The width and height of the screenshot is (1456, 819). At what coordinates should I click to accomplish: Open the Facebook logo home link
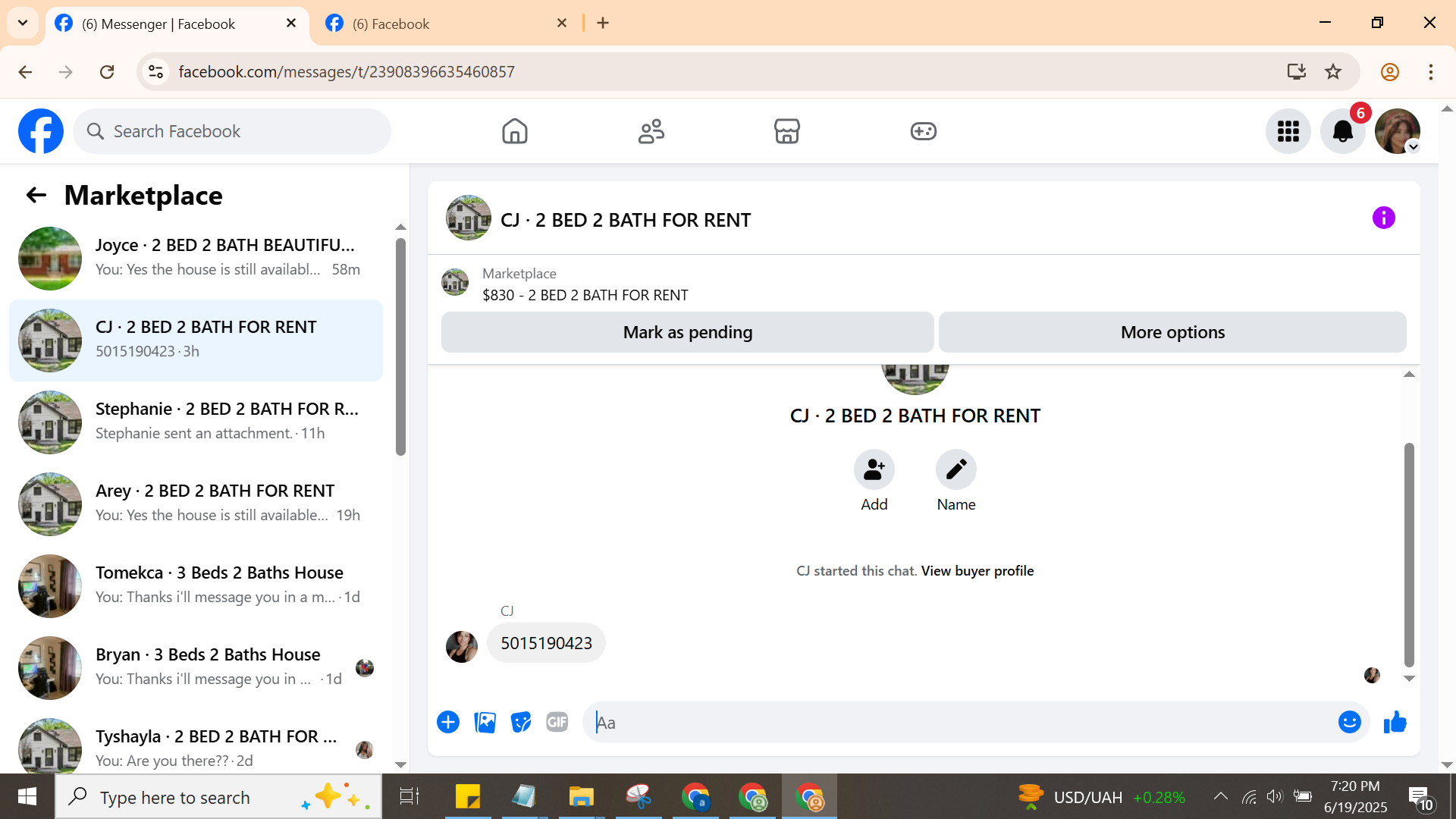(41, 131)
